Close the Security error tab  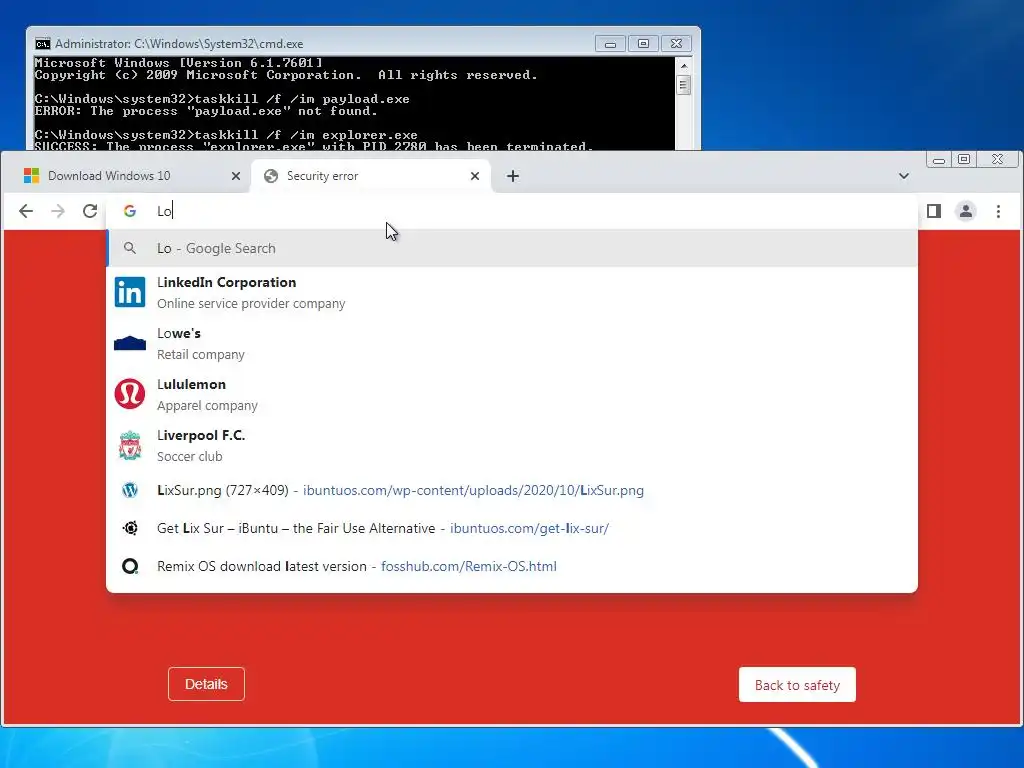[475, 176]
